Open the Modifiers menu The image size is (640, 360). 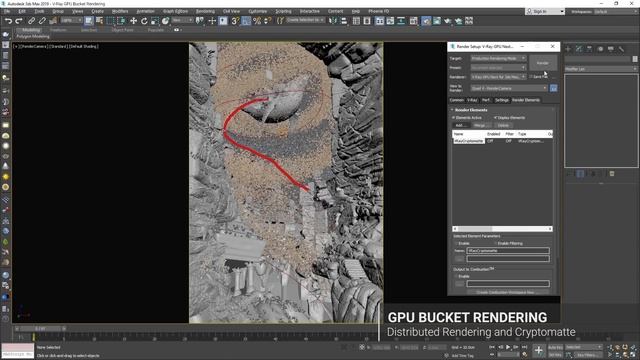tap(120, 11)
